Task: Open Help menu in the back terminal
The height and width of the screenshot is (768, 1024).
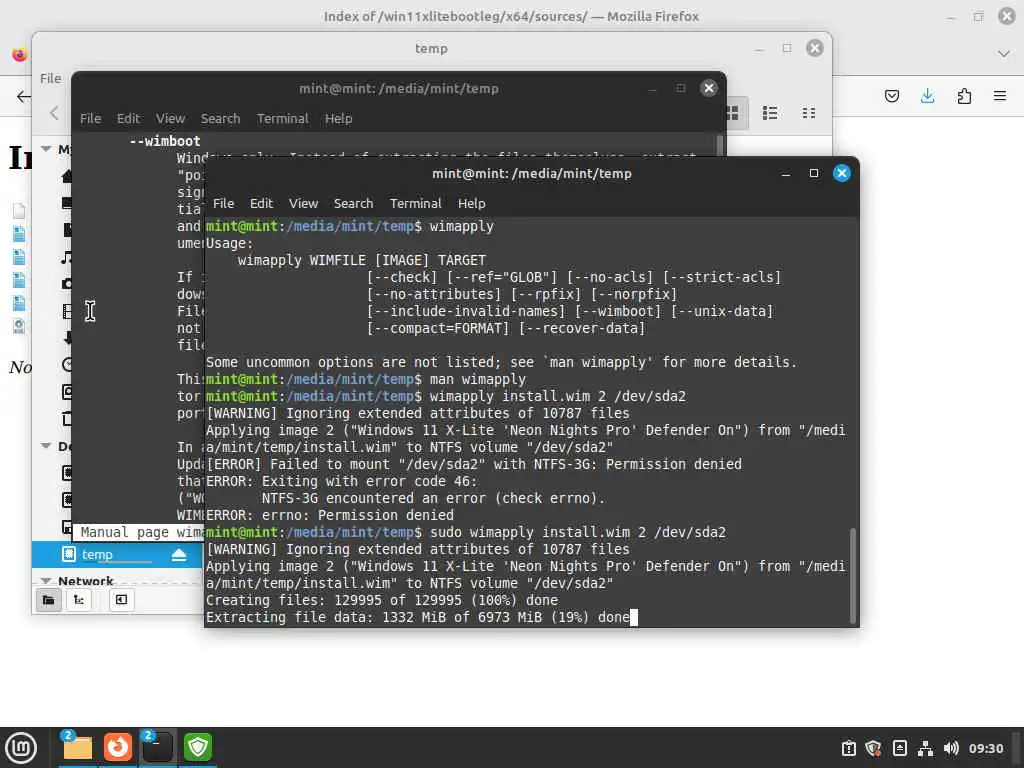Action: (338, 118)
